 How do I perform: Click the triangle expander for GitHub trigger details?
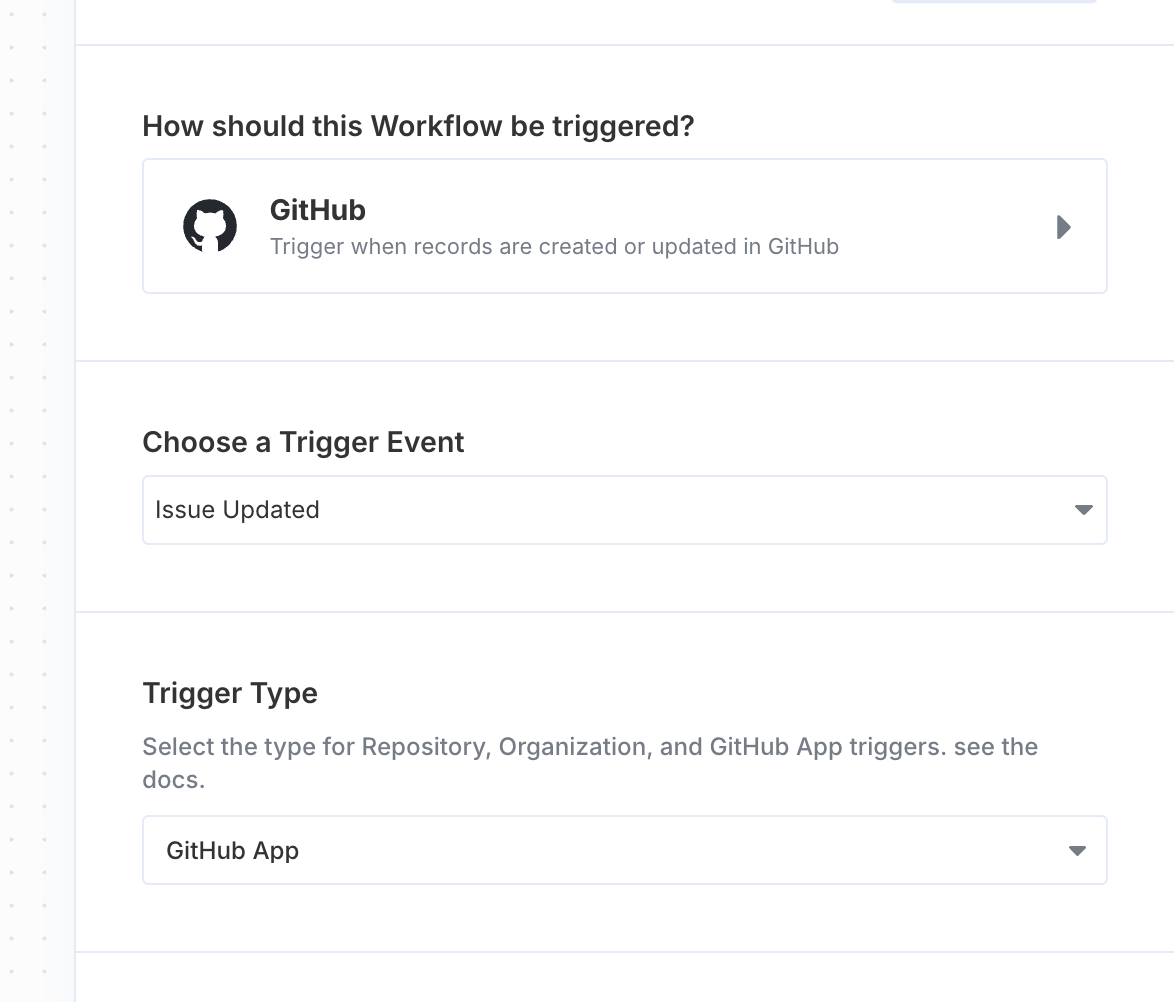[x=1063, y=227]
